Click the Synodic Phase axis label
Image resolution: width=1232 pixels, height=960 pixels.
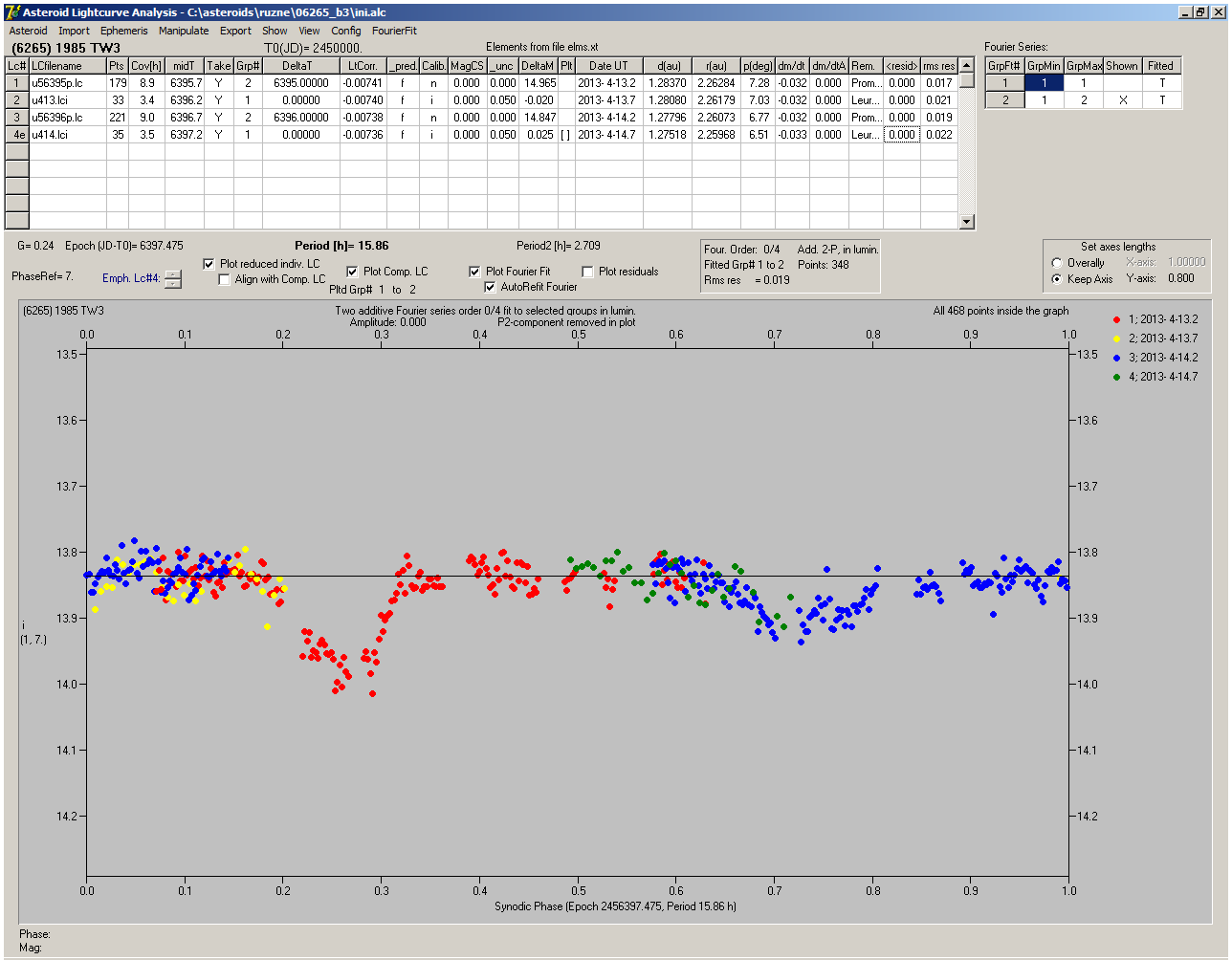pyautogui.click(x=615, y=905)
